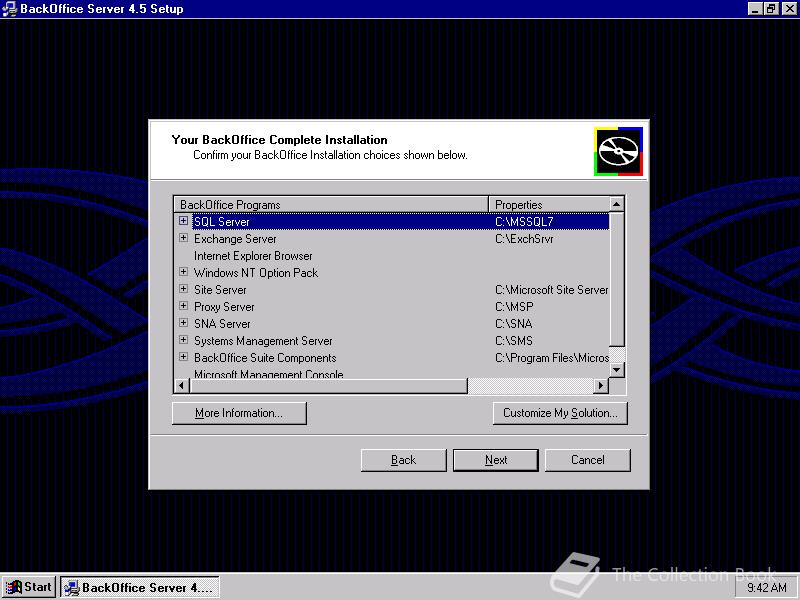Expand the SQL Server tree node
Screen dimensions: 800x600
click(x=183, y=221)
